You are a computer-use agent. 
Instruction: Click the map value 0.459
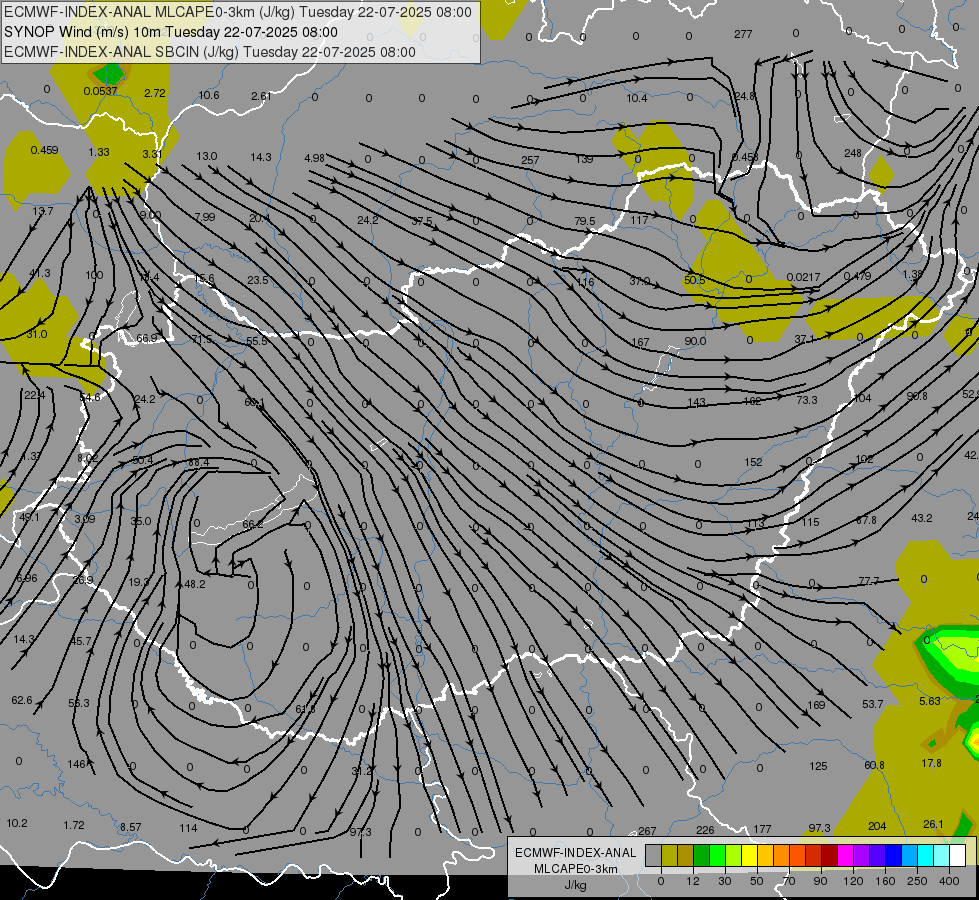[44, 150]
